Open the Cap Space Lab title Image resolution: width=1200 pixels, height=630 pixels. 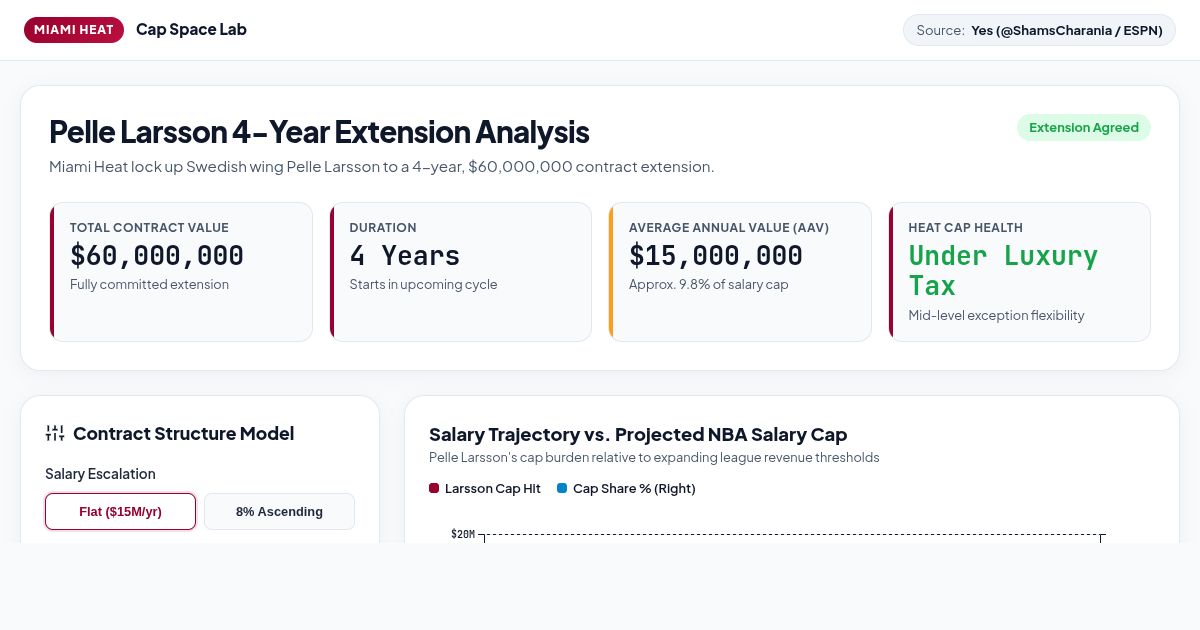[191, 29]
